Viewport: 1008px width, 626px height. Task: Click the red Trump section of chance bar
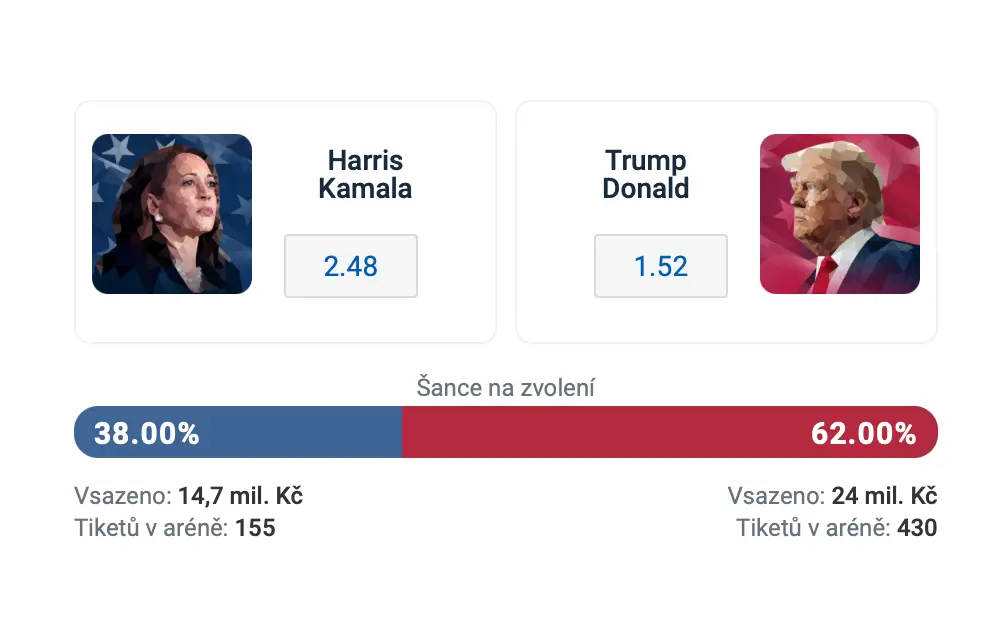(x=600, y=432)
